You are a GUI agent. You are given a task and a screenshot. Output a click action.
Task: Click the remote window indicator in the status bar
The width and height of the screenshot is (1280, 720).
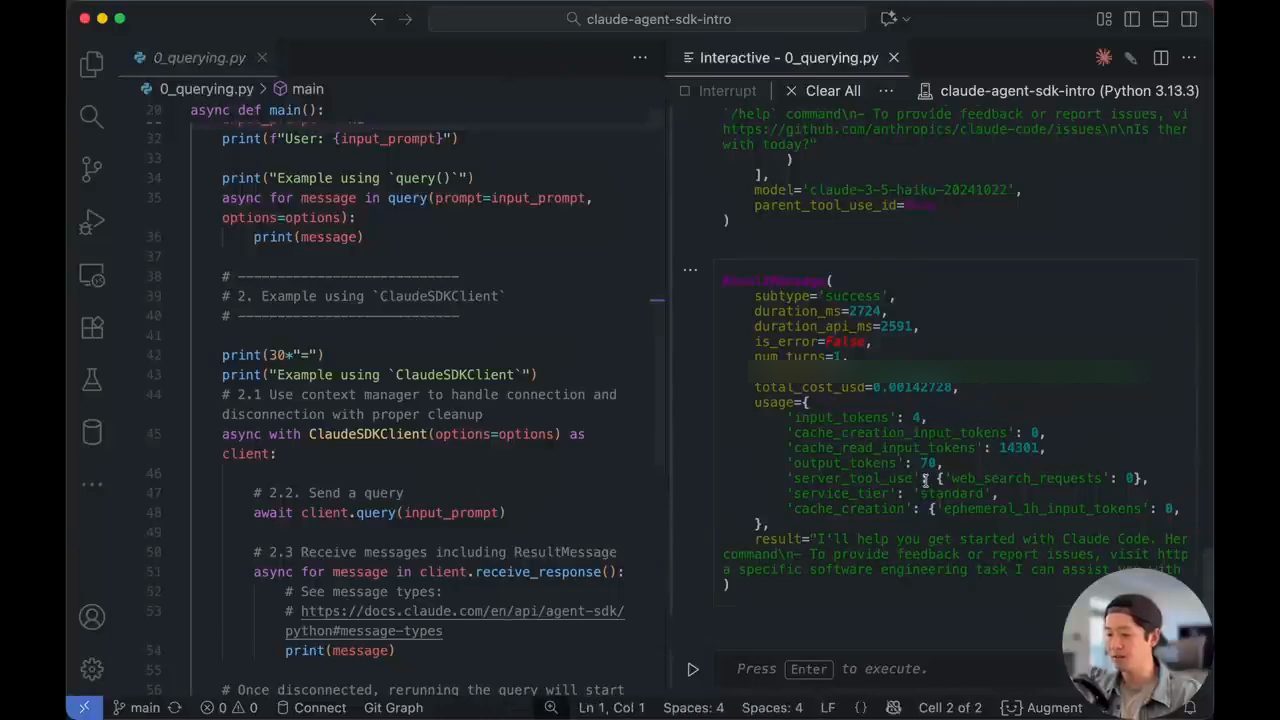pyautogui.click(x=84, y=708)
